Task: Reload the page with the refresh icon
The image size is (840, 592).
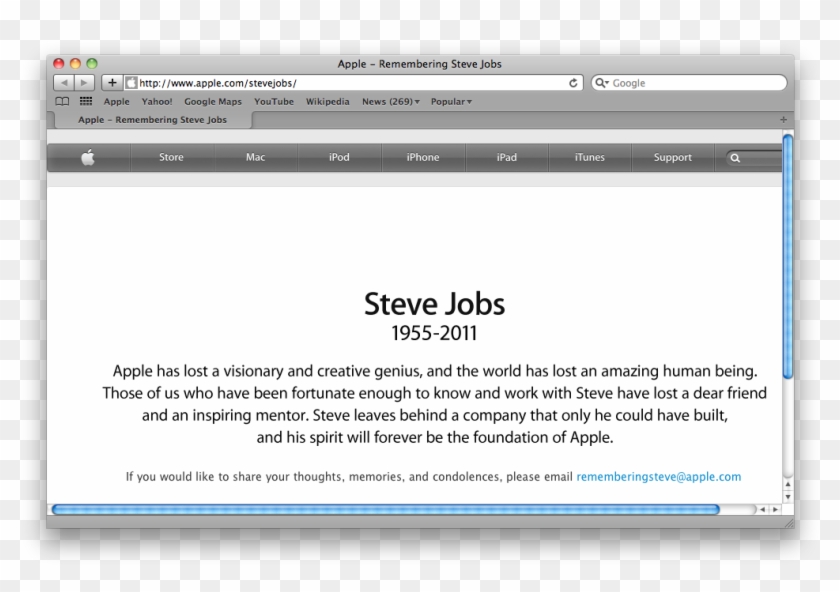Action: (x=573, y=83)
